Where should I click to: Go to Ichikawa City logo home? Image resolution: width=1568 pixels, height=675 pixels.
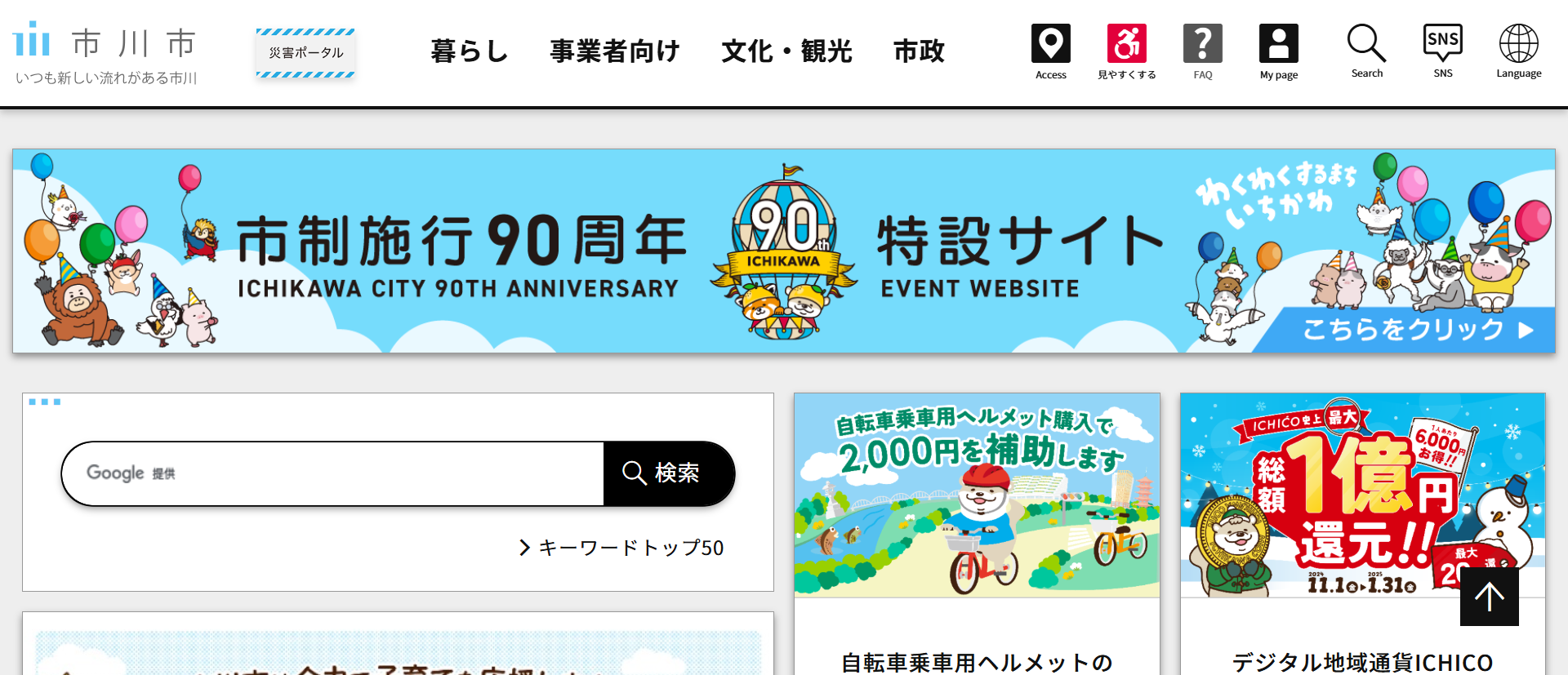105,53
